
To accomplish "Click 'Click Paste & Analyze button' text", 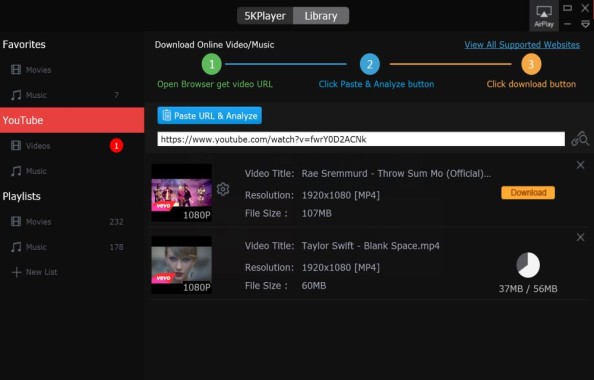I will pos(376,84).
